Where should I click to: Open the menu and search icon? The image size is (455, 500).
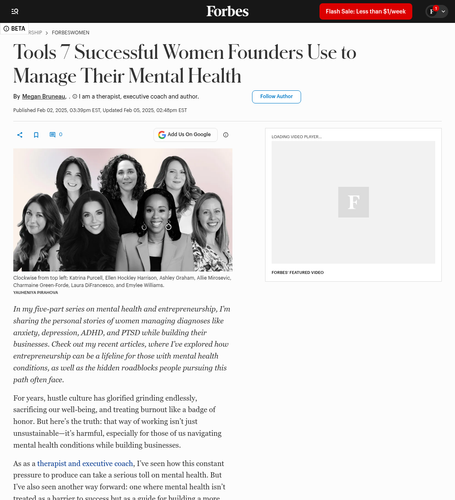pyautogui.click(x=15, y=12)
